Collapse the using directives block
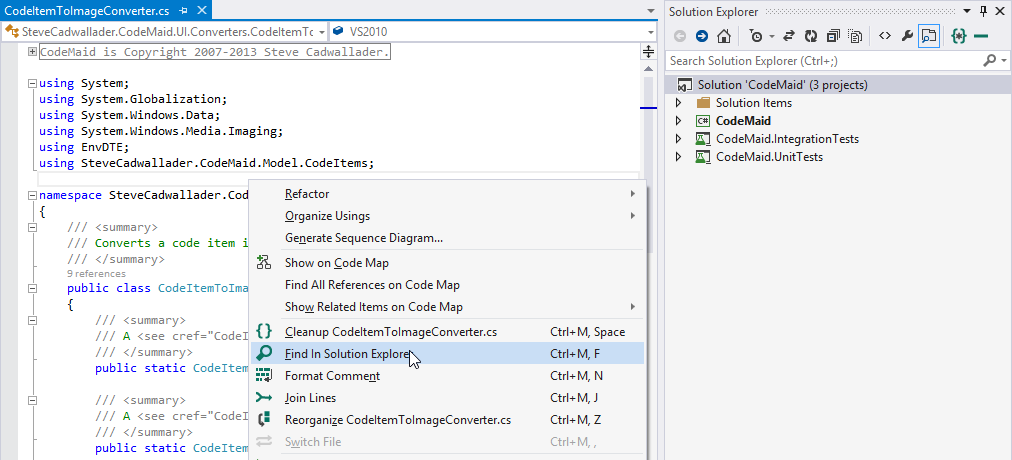Screen dimensions: 1012x460 (x=32, y=83)
